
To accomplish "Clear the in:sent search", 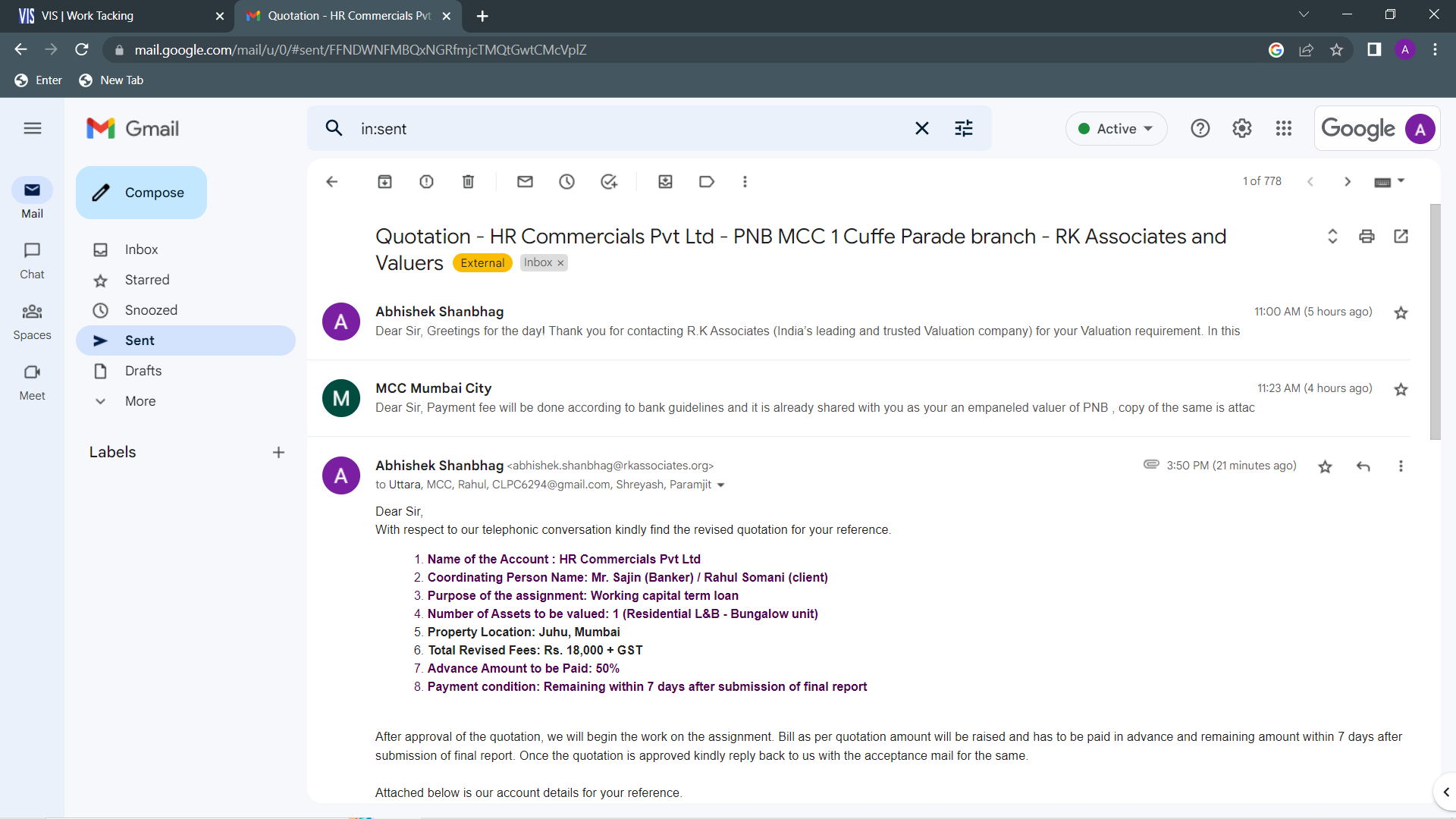I will pyautogui.click(x=921, y=128).
